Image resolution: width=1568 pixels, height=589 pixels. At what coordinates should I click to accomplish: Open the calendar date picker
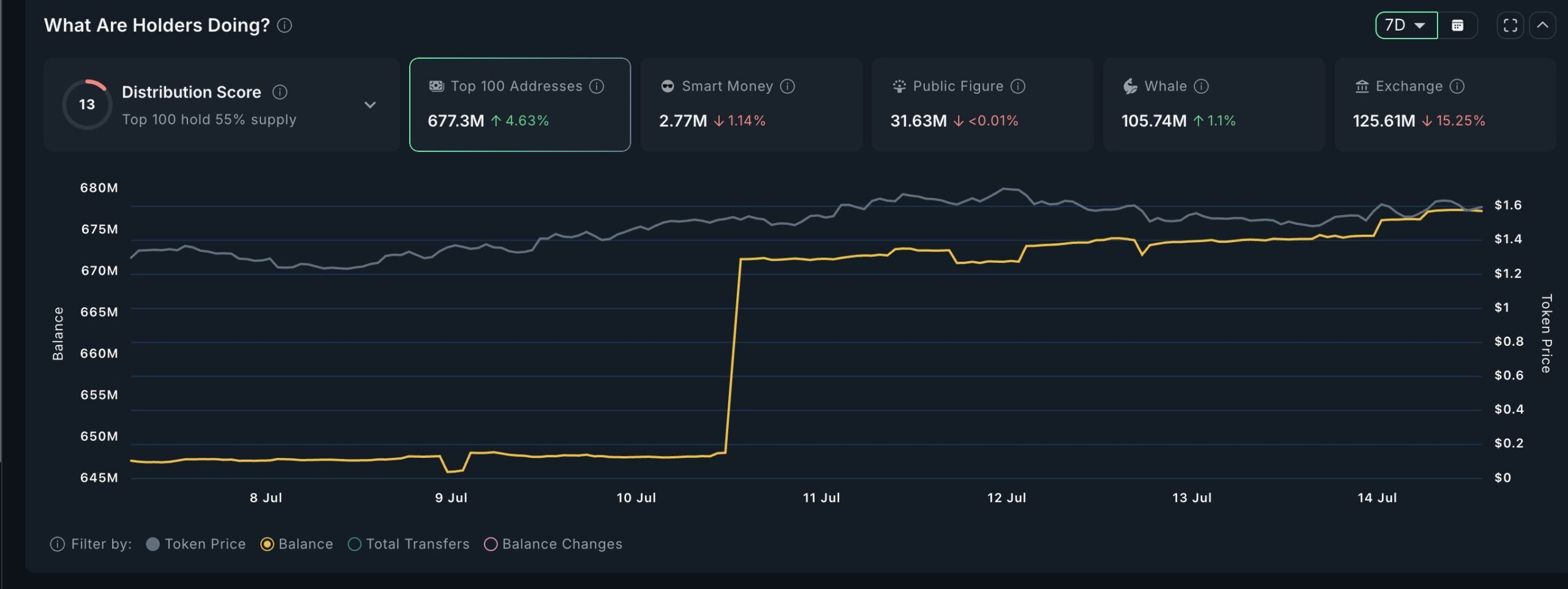1458,25
